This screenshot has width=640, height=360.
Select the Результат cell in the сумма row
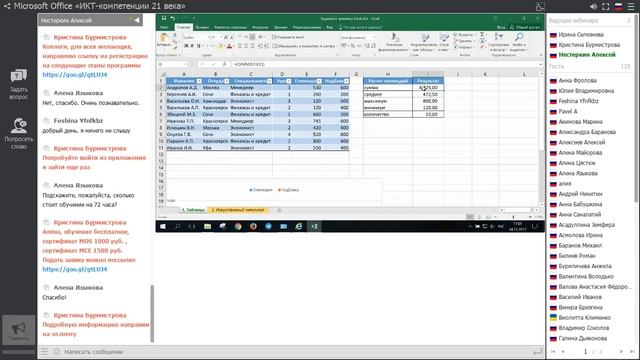[428, 87]
